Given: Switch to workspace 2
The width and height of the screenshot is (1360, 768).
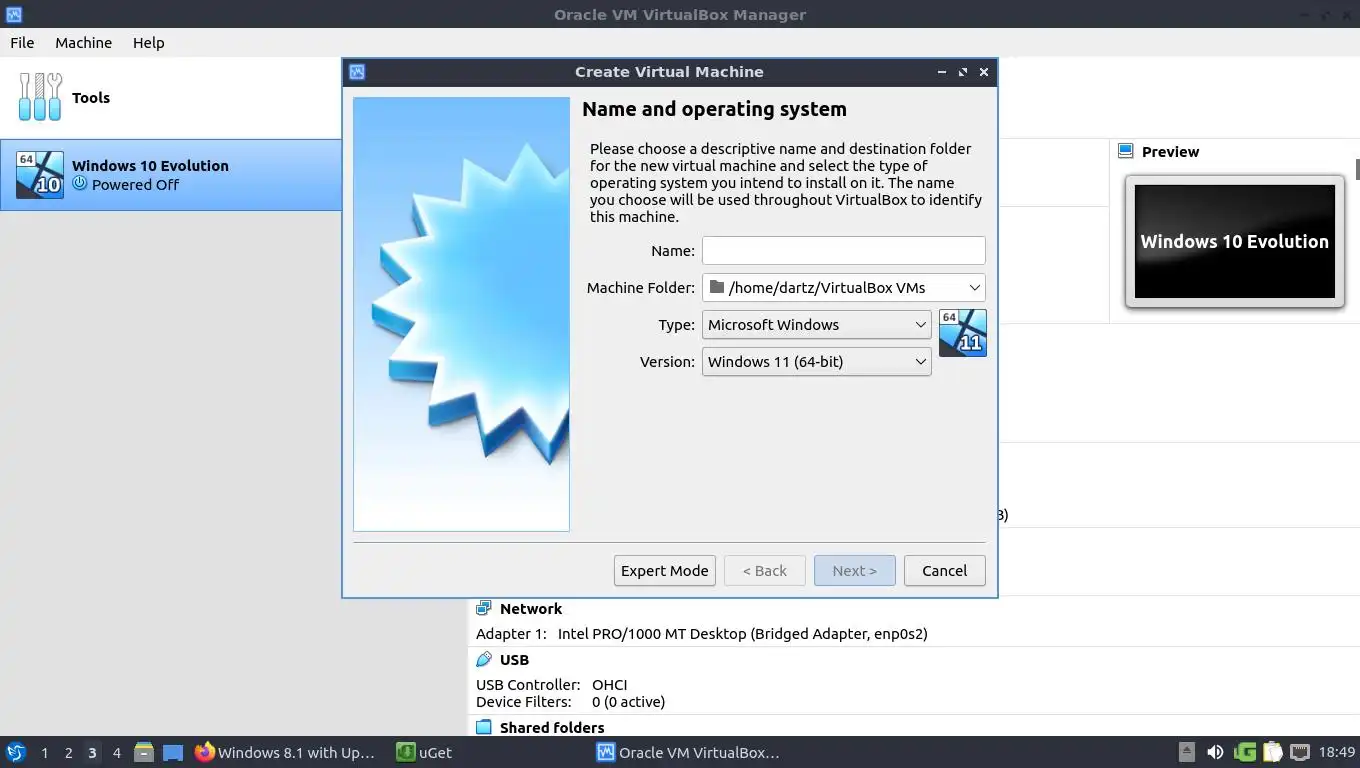Looking at the screenshot, I should [x=68, y=752].
